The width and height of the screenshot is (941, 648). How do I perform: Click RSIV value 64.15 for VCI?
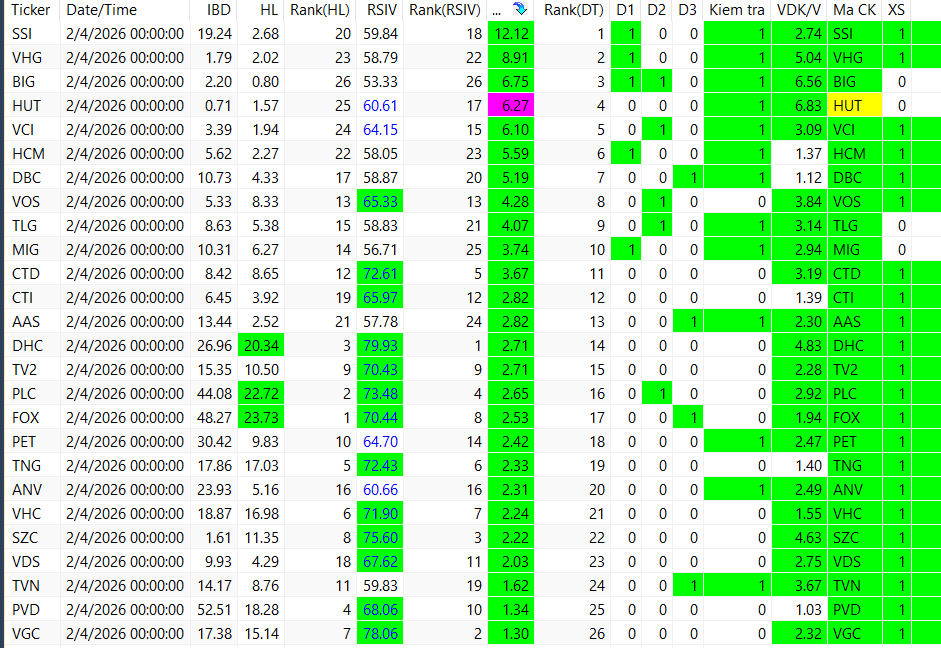tap(380, 130)
